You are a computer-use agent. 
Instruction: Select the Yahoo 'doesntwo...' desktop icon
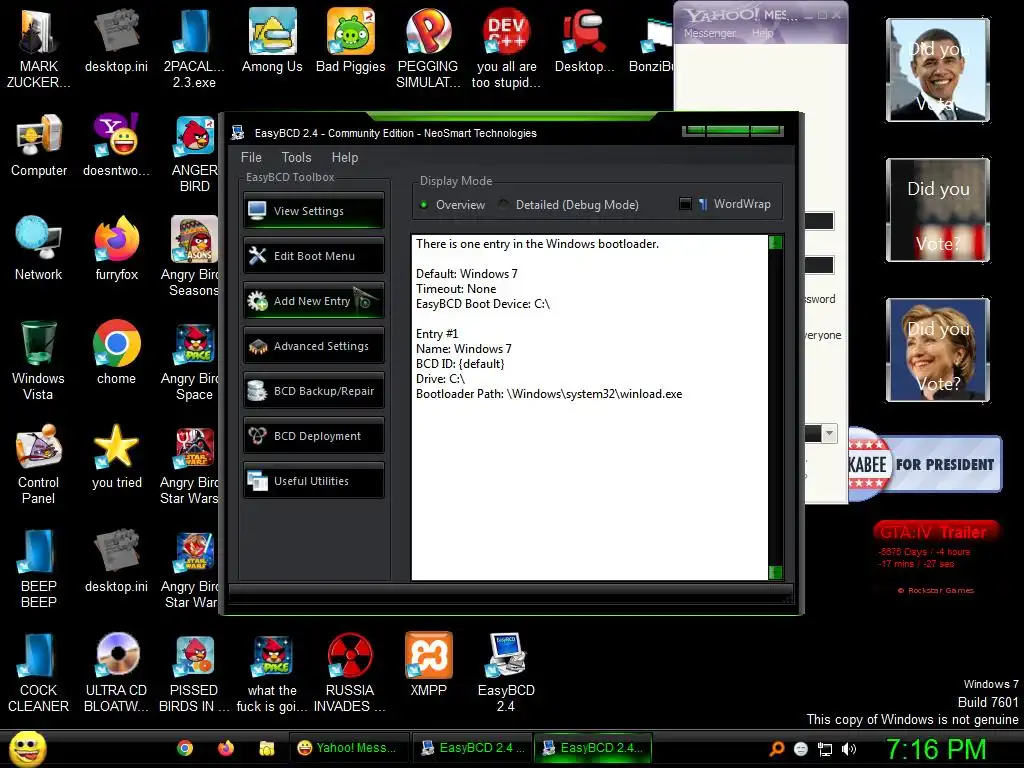click(116, 145)
